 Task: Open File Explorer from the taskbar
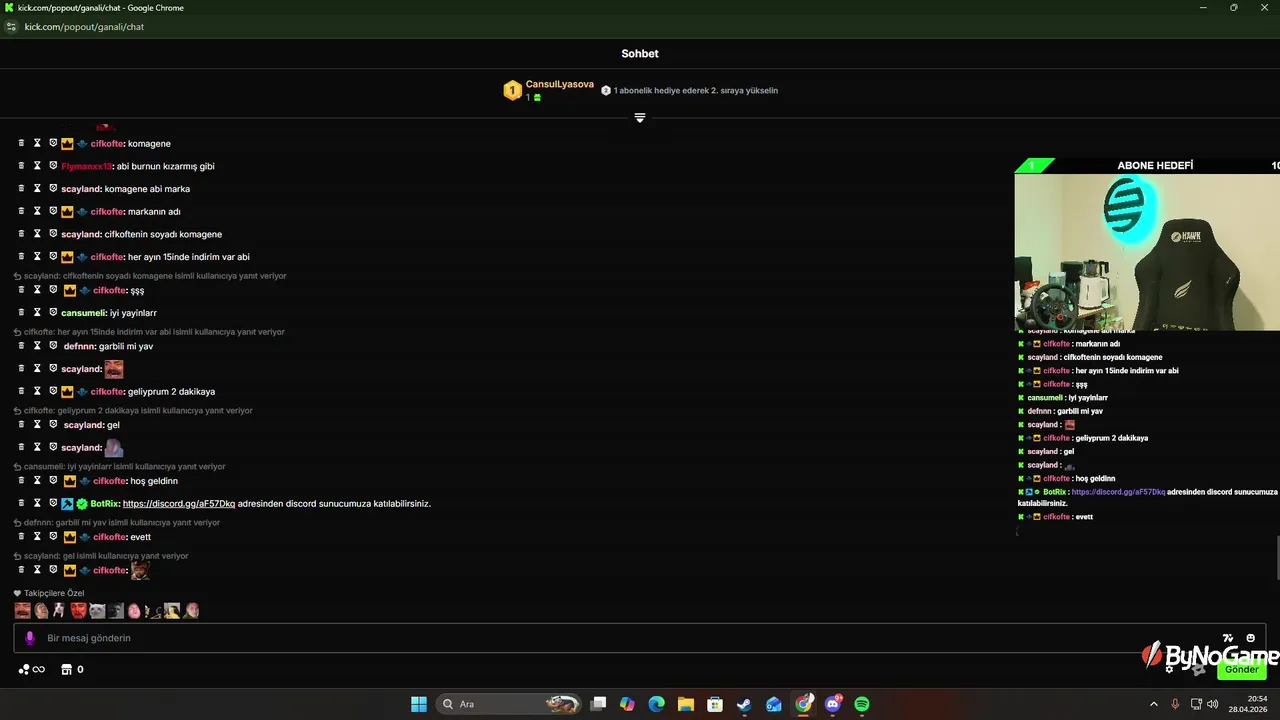point(686,704)
